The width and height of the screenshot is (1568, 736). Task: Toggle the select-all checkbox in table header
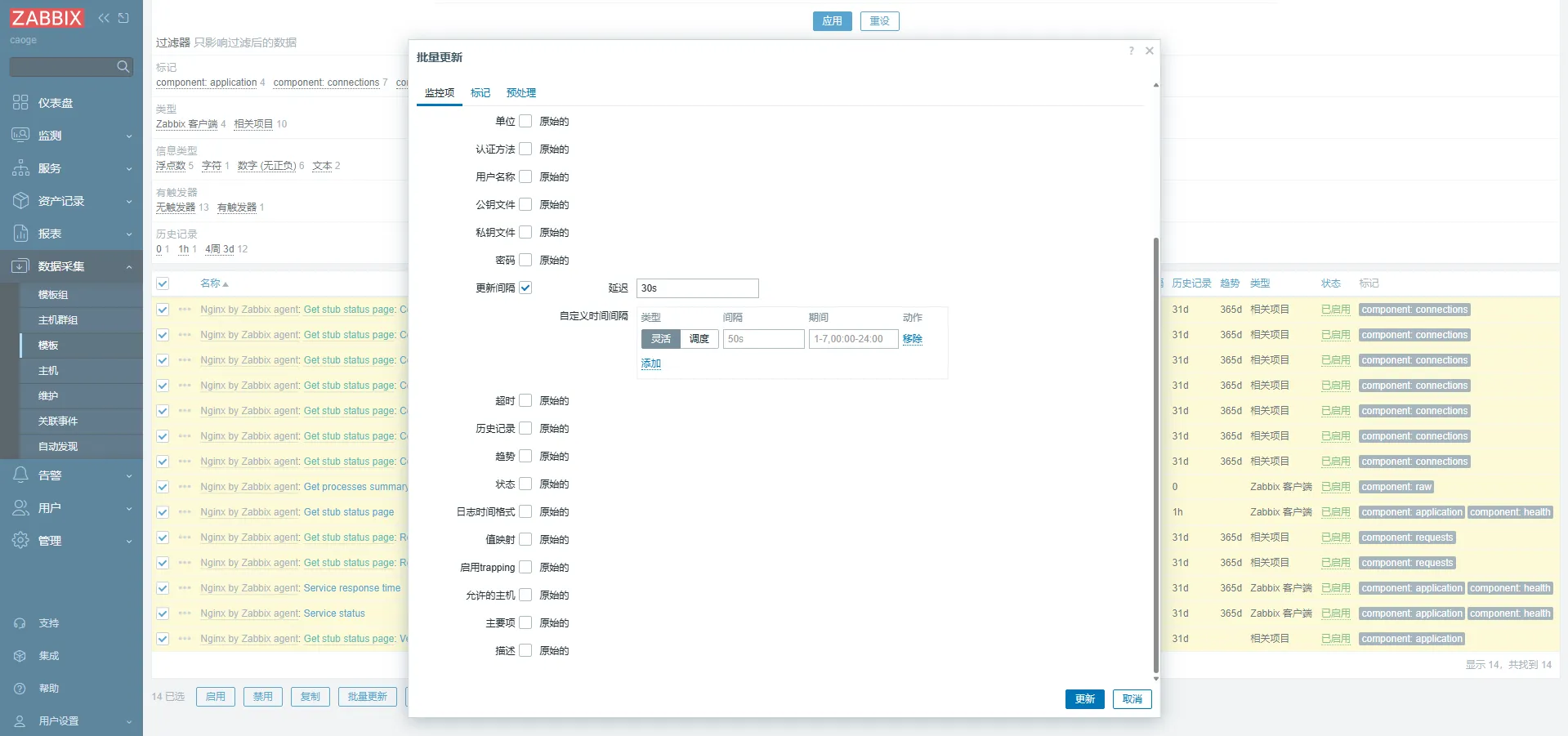pos(163,283)
